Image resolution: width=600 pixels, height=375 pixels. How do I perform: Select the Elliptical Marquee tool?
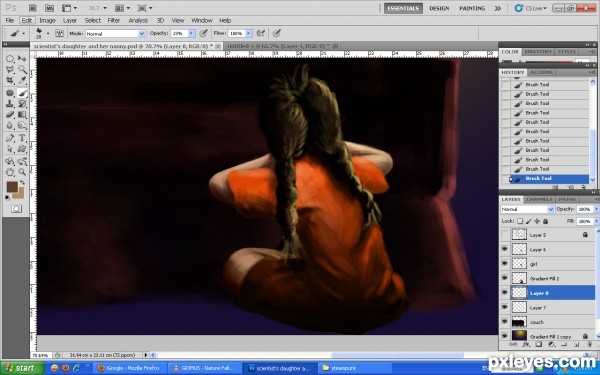coord(10,59)
